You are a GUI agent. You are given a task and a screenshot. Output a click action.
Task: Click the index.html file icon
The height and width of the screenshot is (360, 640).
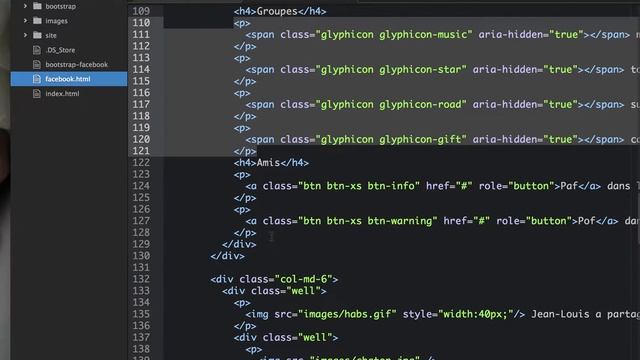pyautogui.click(x=37, y=93)
